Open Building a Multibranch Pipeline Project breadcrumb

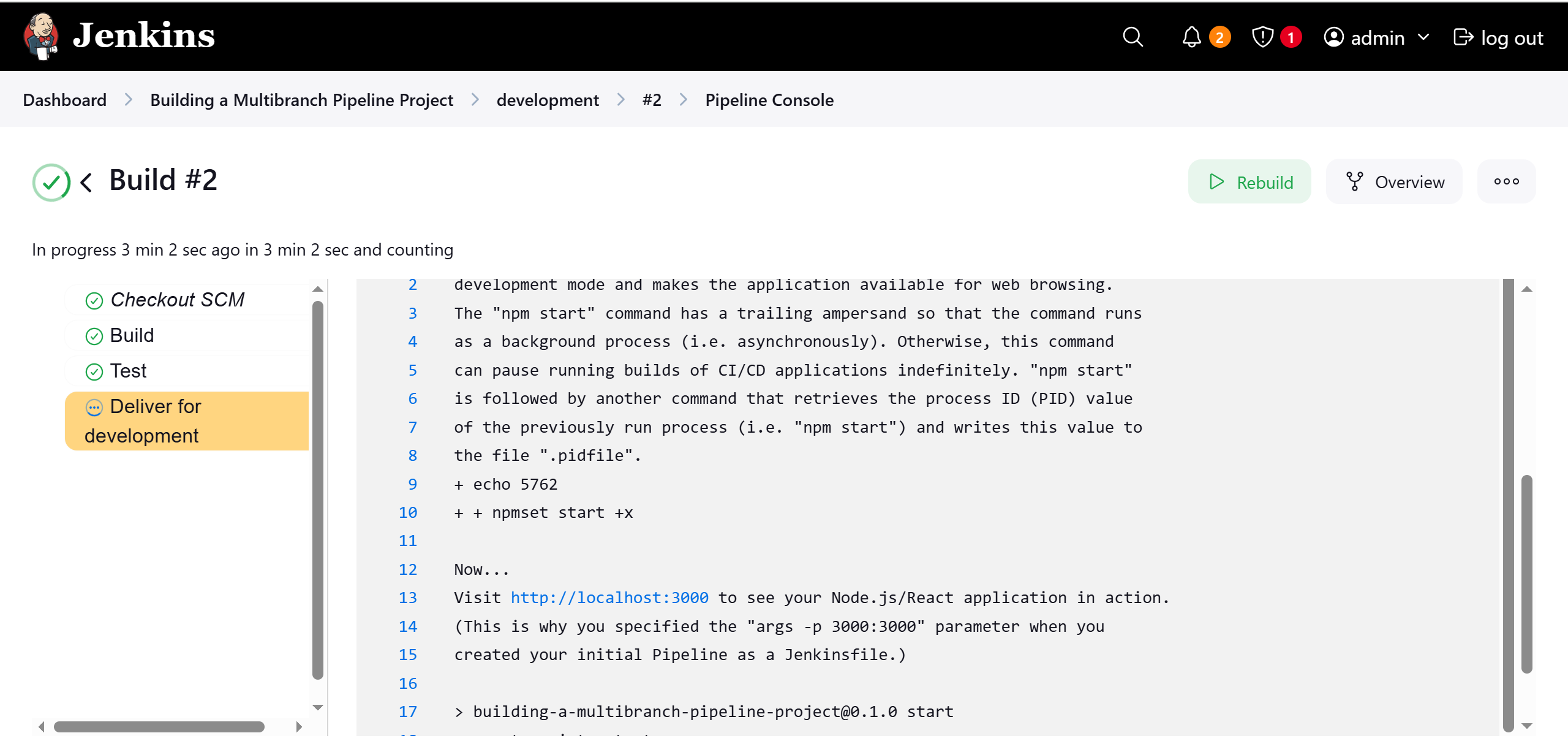click(301, 100)
